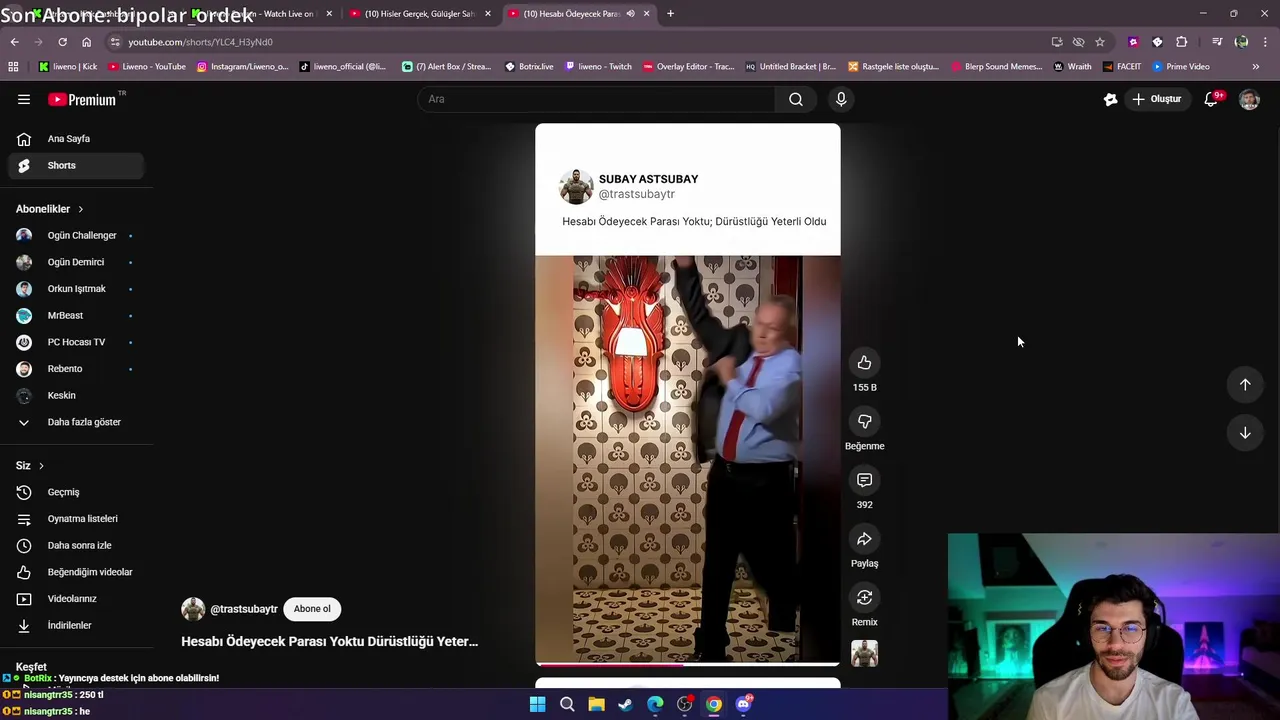Expand the Siz section
1280x720 pixels.
tap(30, 465)
